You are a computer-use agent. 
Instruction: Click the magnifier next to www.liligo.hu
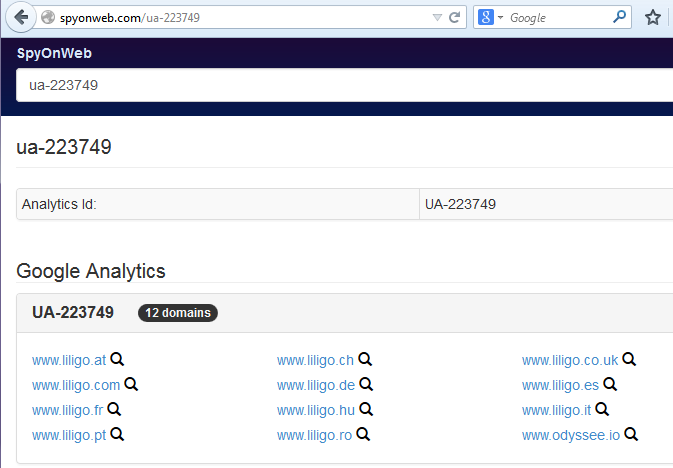366,409
